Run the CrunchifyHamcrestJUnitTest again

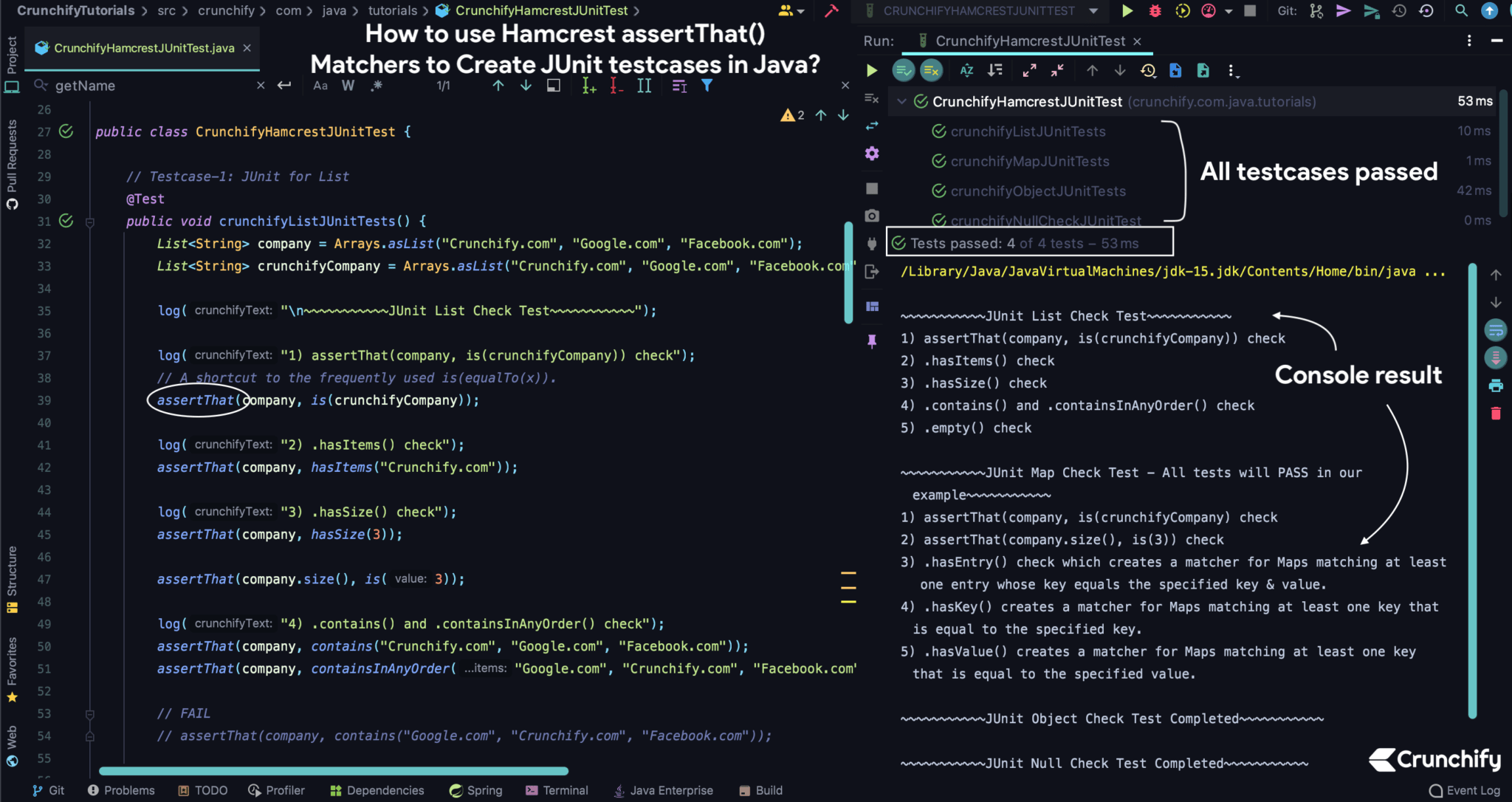pos(873,70)
